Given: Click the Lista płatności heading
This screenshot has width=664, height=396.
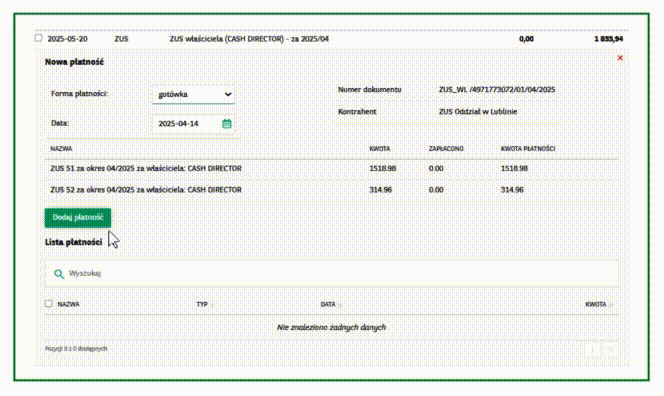Looking at the screenshot, I should click(74, 242).
